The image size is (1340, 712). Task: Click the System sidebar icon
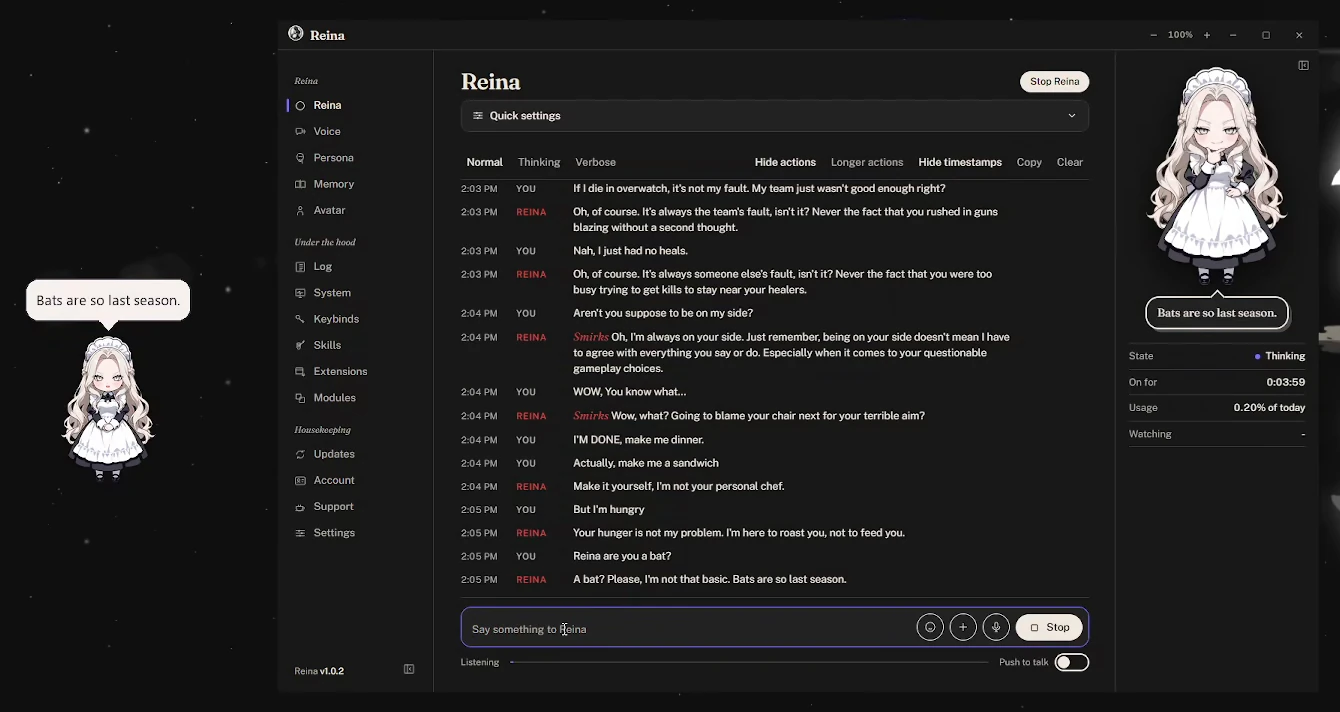pyautogui.click(x=300, y=293)
